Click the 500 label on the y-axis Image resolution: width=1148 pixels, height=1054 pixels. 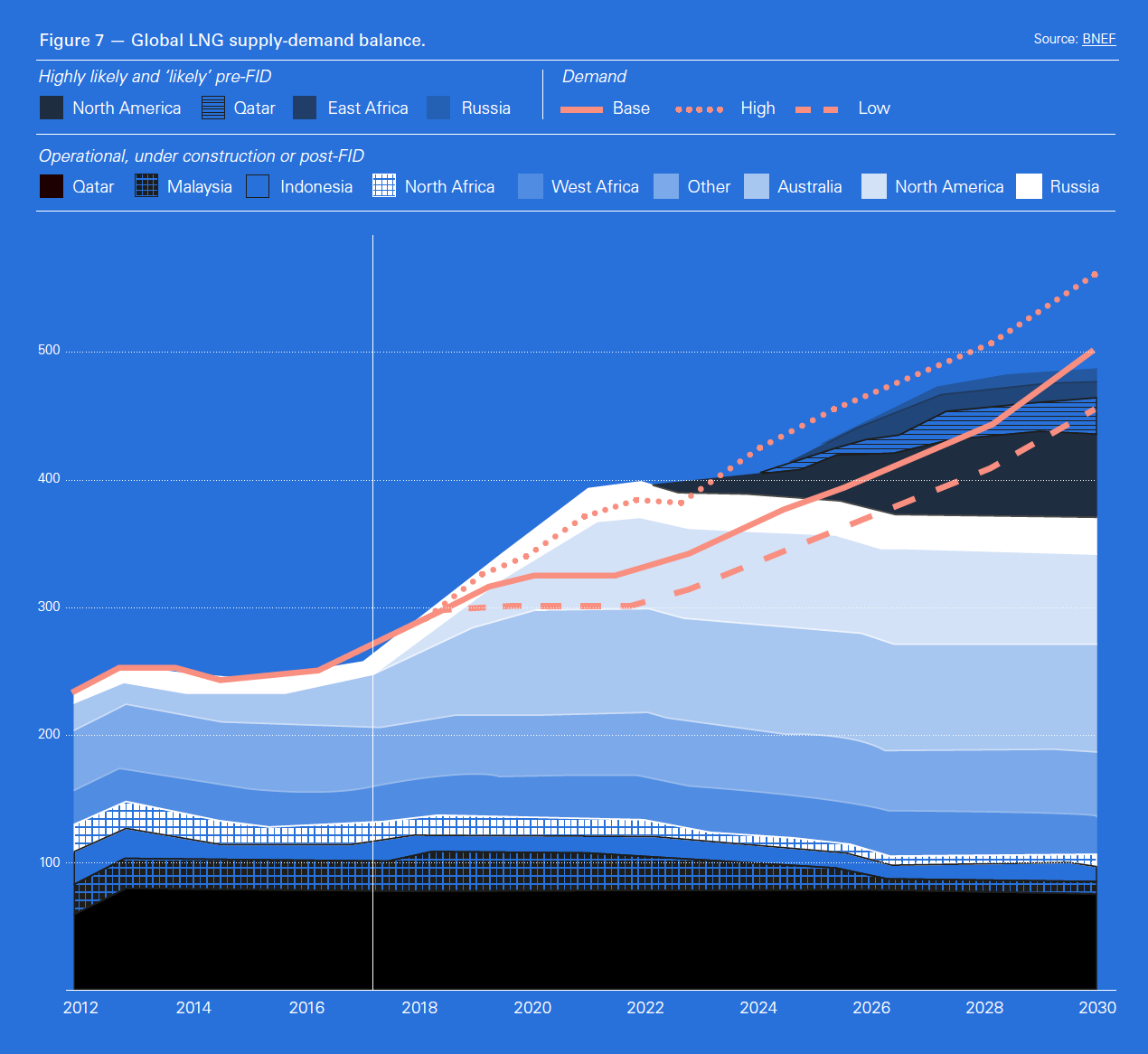coord(49,351)
